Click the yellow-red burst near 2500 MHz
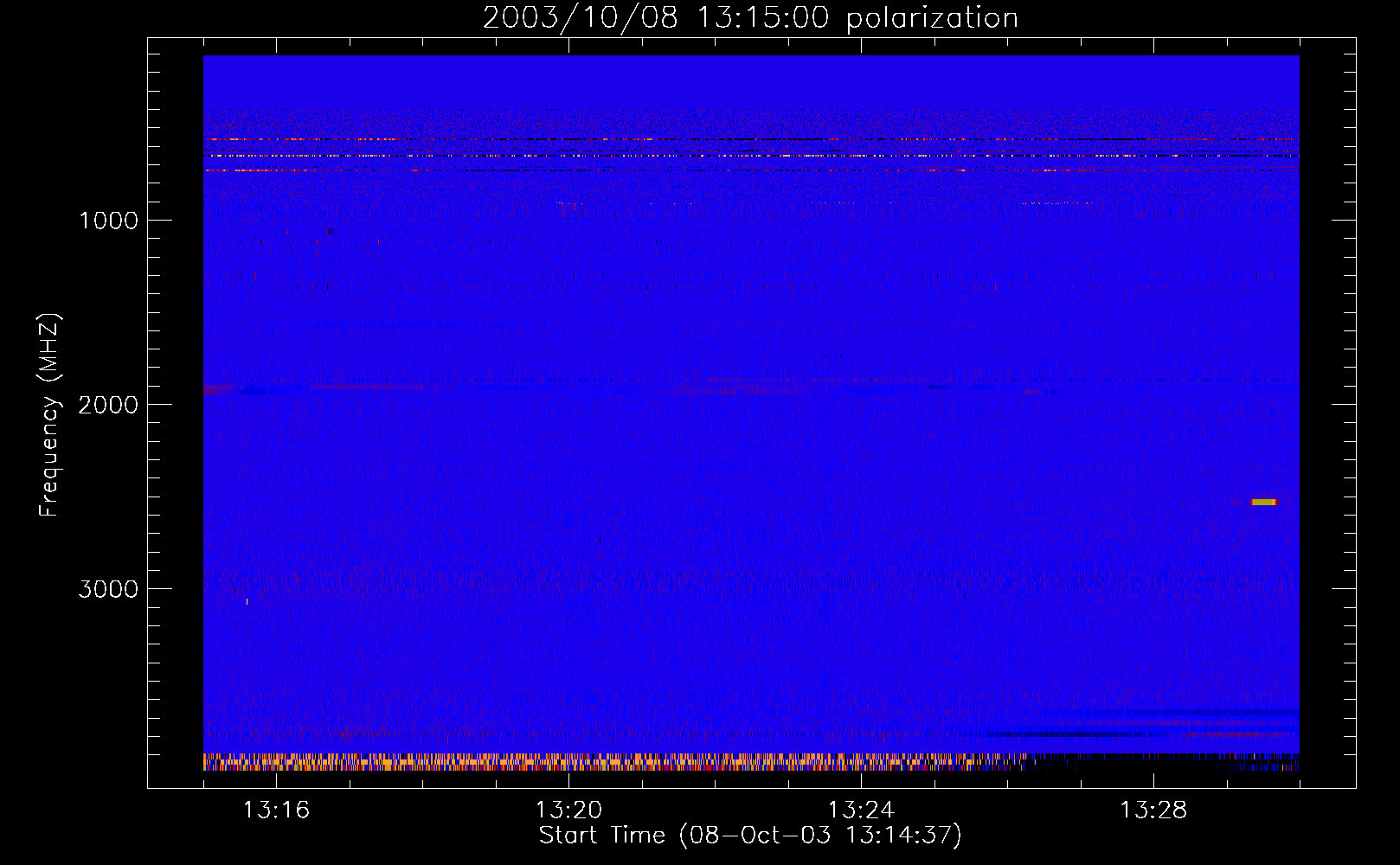Image resolution: width=1400 pixels, height=865 pixels. (x=1264, y=502)
